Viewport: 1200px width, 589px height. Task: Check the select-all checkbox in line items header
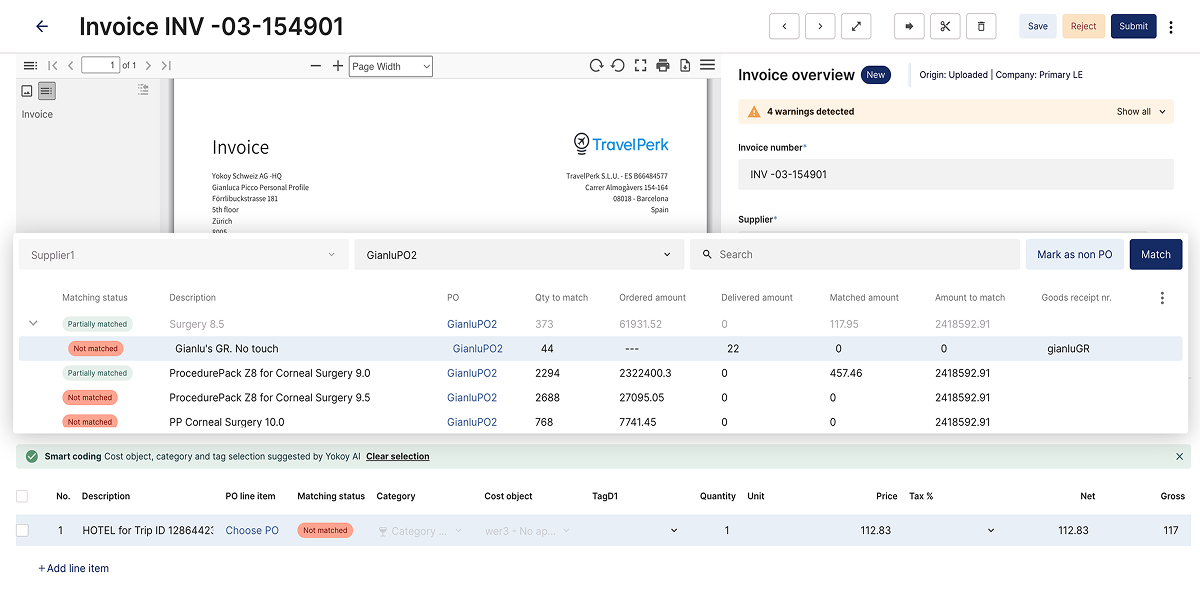pos(22,495)
